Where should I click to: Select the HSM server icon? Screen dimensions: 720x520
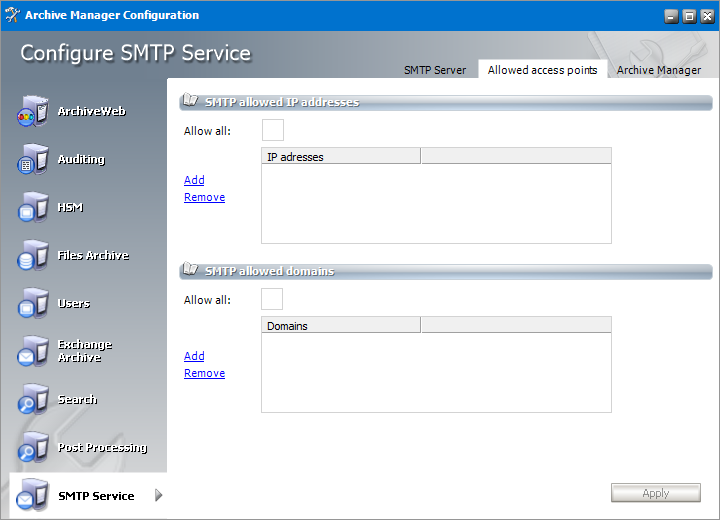point(33,207)
